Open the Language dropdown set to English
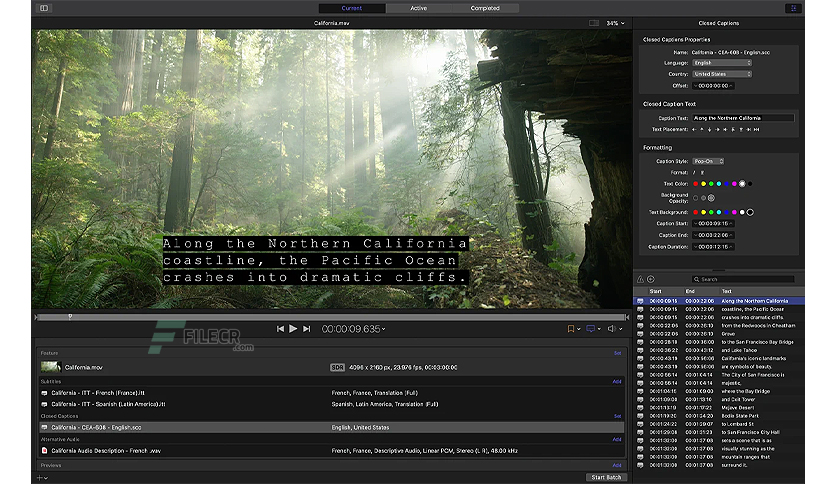 tap(722, 63)
